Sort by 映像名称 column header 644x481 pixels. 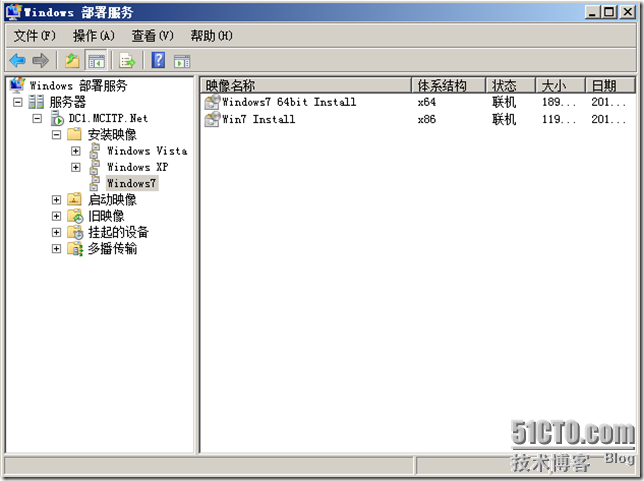(x=306, y=85)
